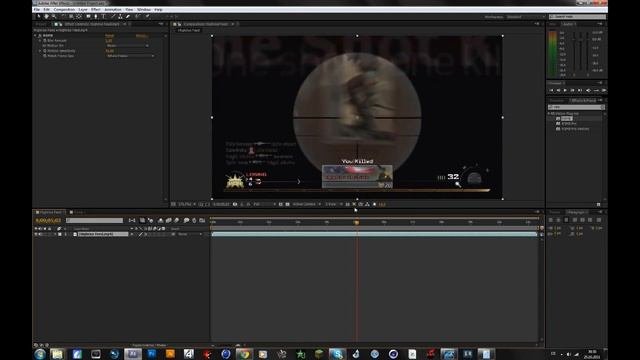Switch to the Project panel tab

tap(41, 24)
